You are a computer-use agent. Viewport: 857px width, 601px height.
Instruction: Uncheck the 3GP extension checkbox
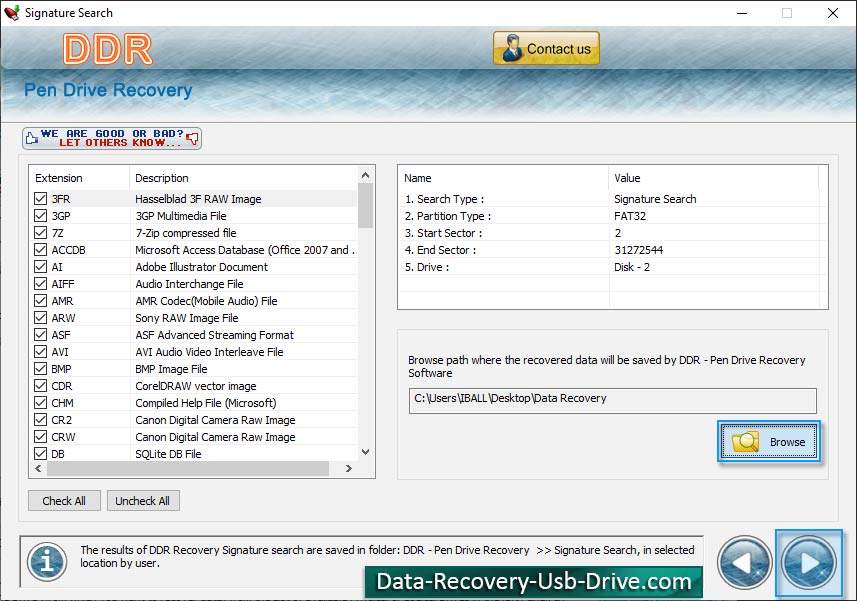(40, 216)
